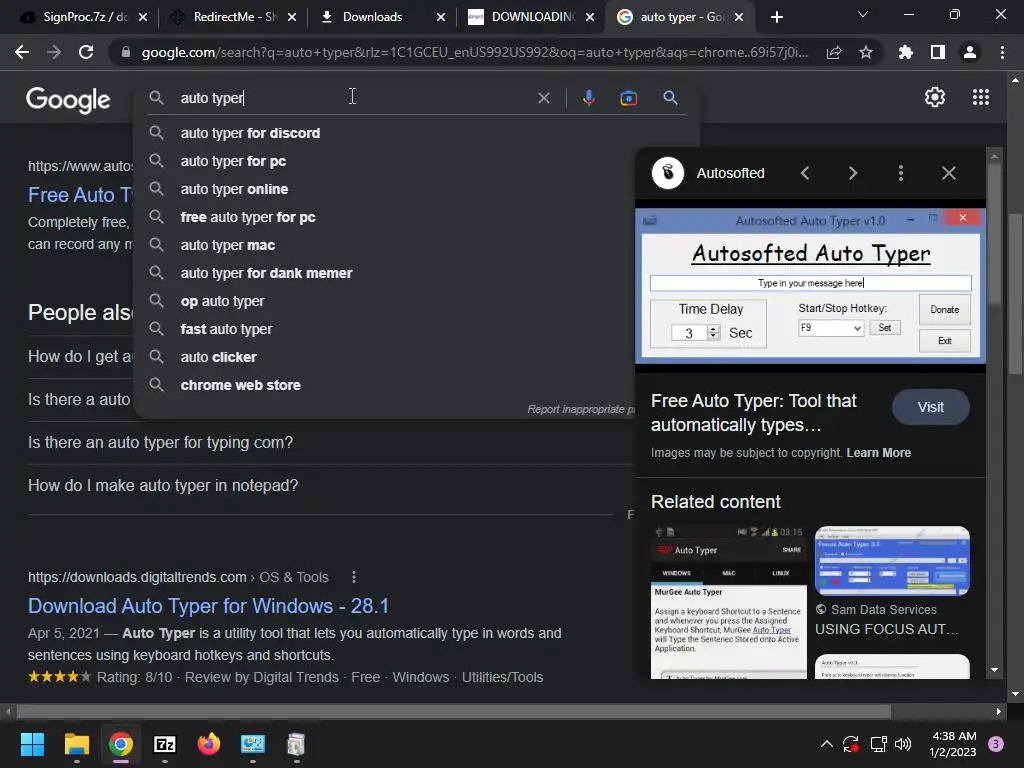Viewport: 1024px width, 768px height.
Task: Select suggestion free auto typer for pc
Action: click(x=384, y=217)
